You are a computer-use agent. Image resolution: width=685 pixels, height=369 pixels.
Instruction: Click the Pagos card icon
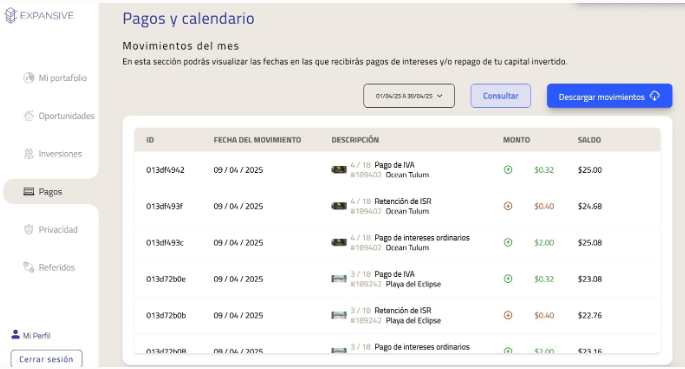coord(29,191)
